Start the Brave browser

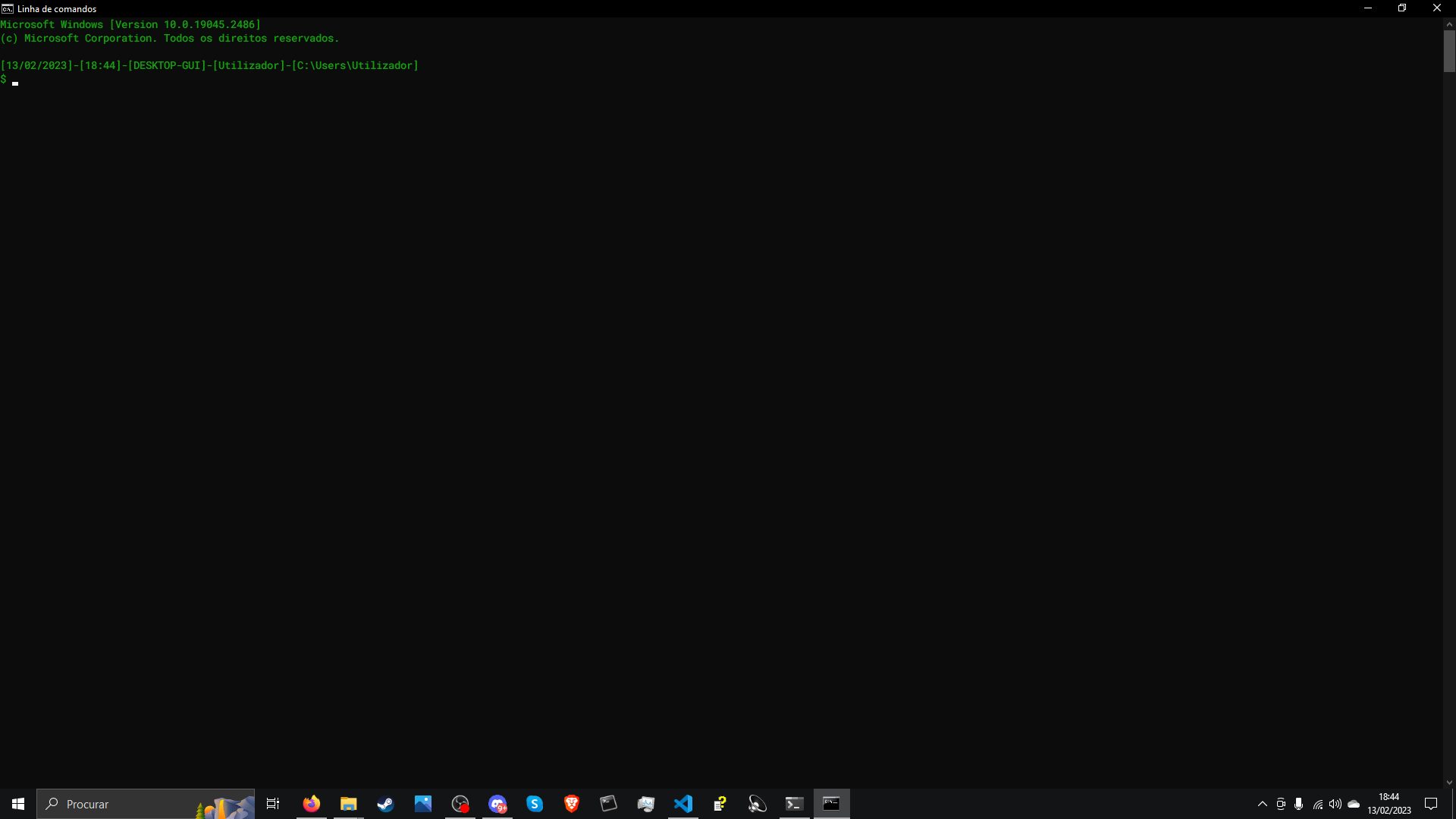(x=572, y=804)
